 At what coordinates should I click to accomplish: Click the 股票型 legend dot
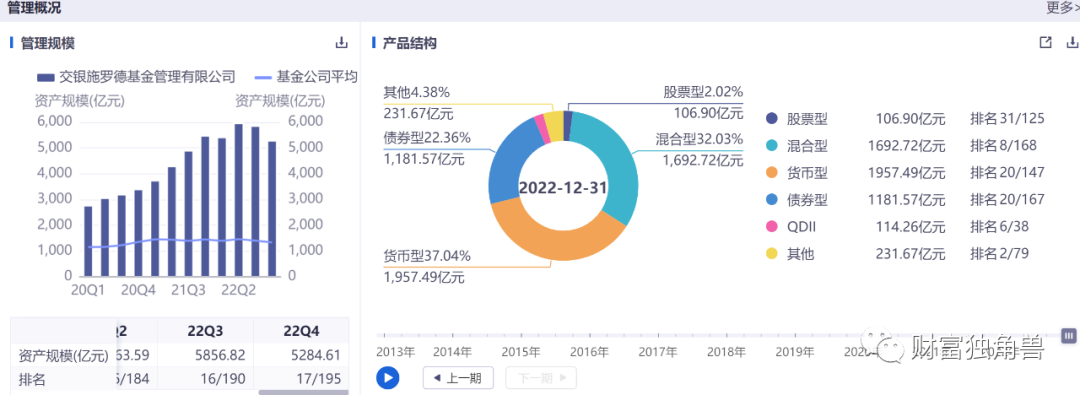(771, 119)
